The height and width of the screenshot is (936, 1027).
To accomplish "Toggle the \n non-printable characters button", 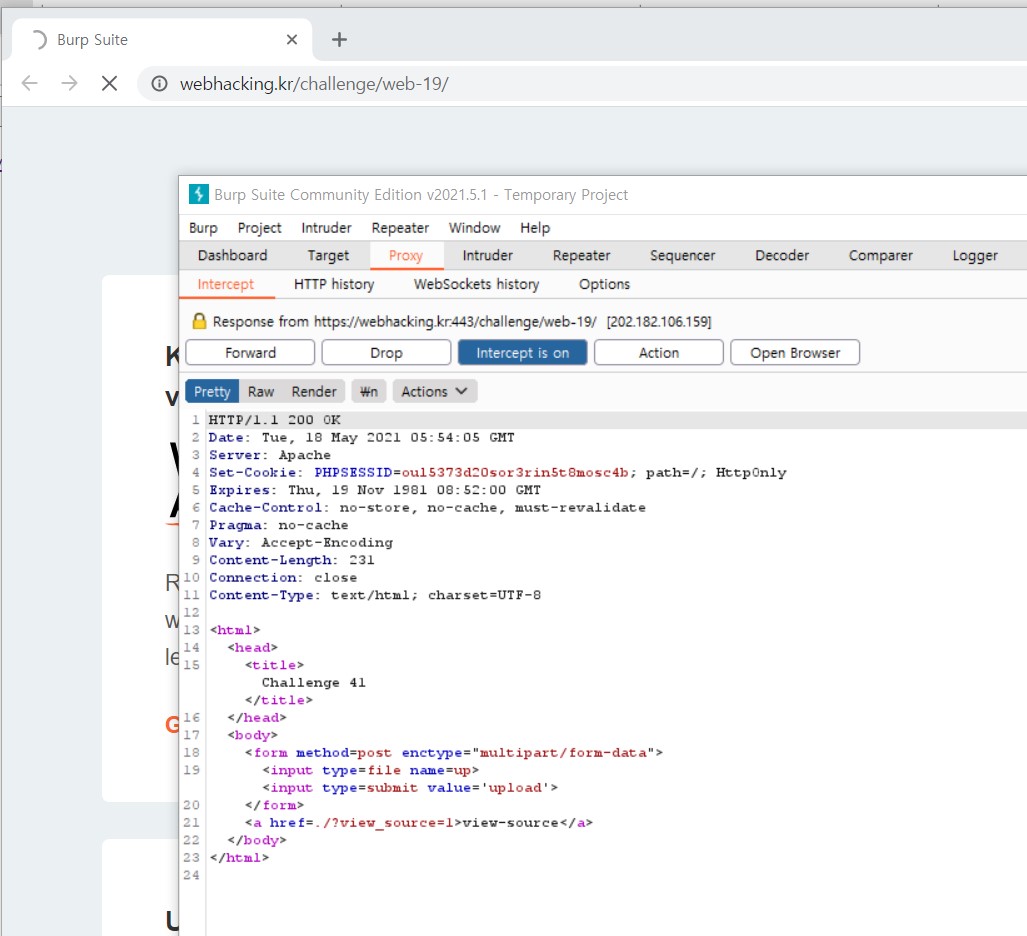I will (x=369, y=392).
